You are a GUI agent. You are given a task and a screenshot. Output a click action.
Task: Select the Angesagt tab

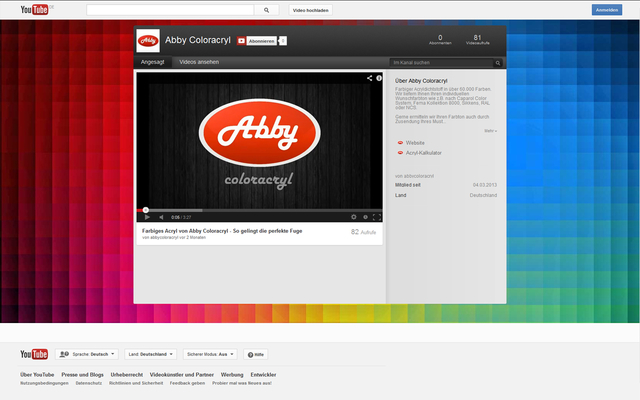coord(152,62)
